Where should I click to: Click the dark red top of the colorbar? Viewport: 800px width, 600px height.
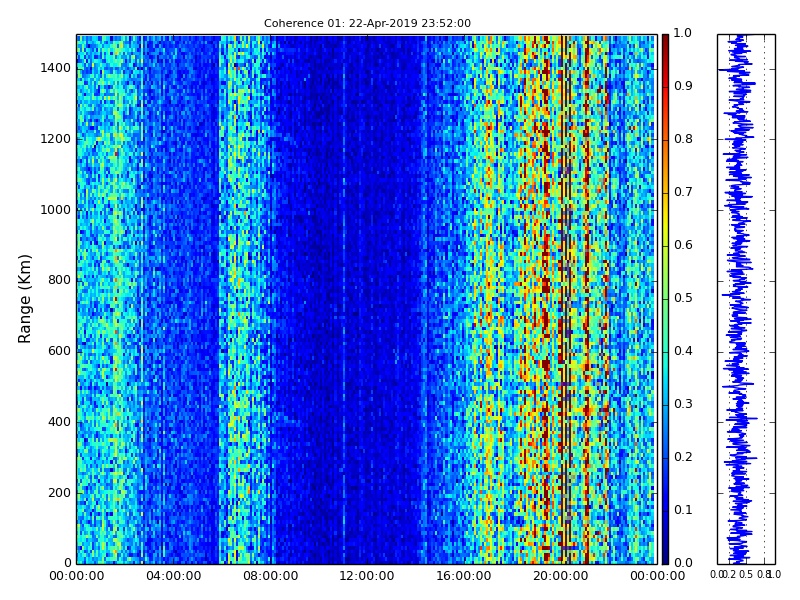pos(665,46)
